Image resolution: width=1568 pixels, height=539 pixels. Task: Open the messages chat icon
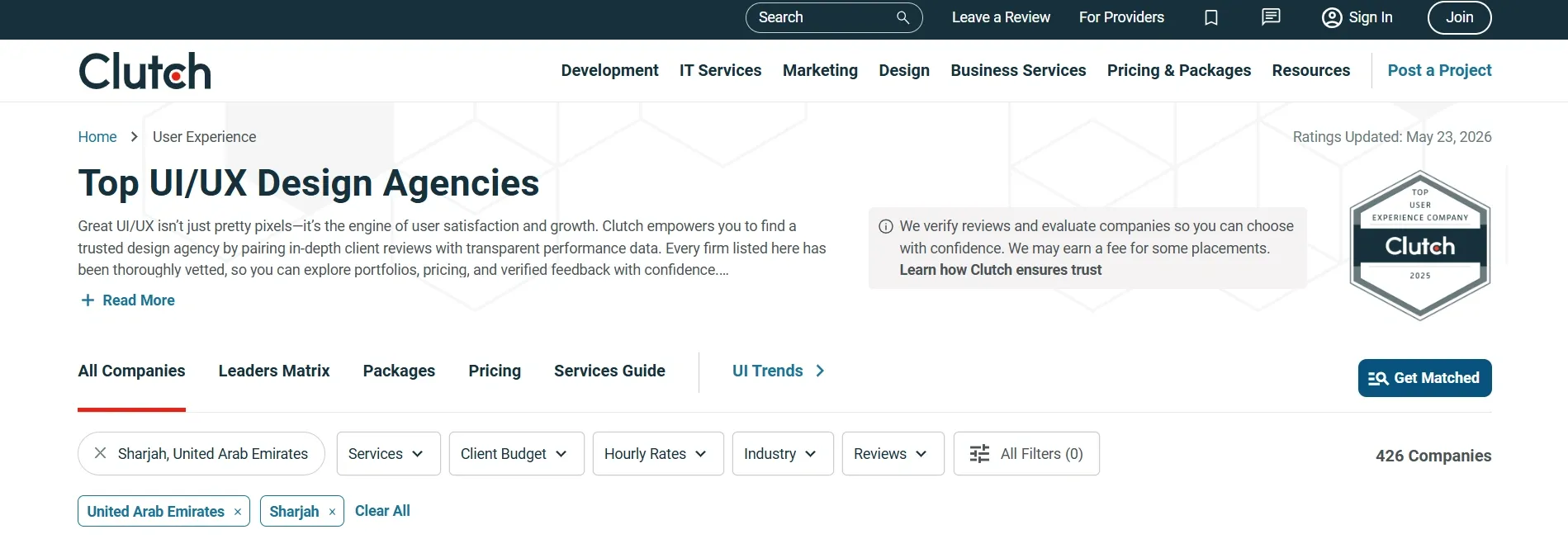(1271, 17)
